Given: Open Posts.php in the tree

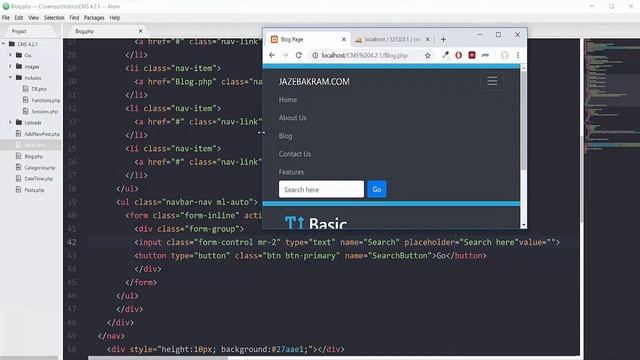Looking at the screenshot, I should (34, 190).
